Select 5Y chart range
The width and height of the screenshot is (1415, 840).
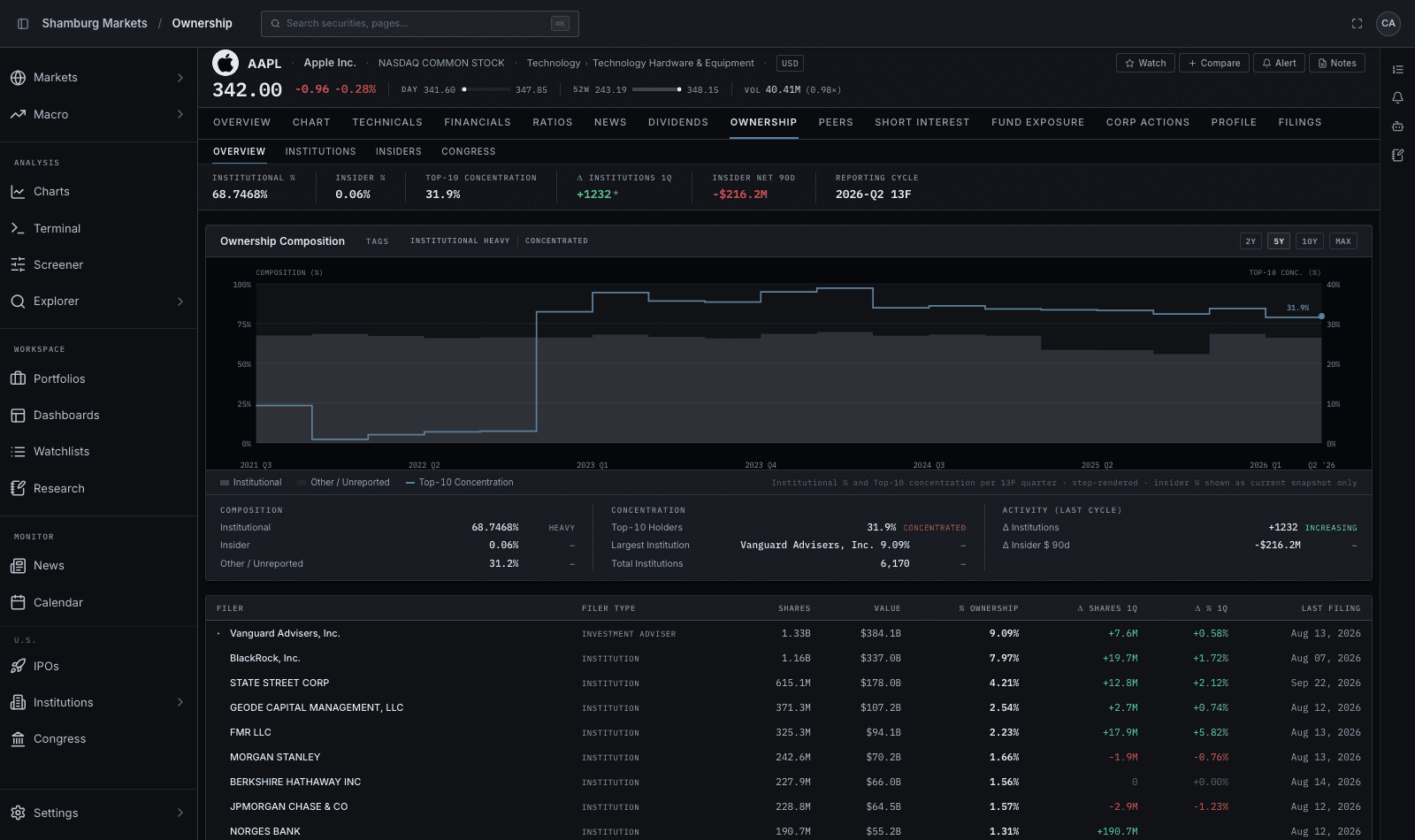pyautogui.click(x=1279, y=241)
